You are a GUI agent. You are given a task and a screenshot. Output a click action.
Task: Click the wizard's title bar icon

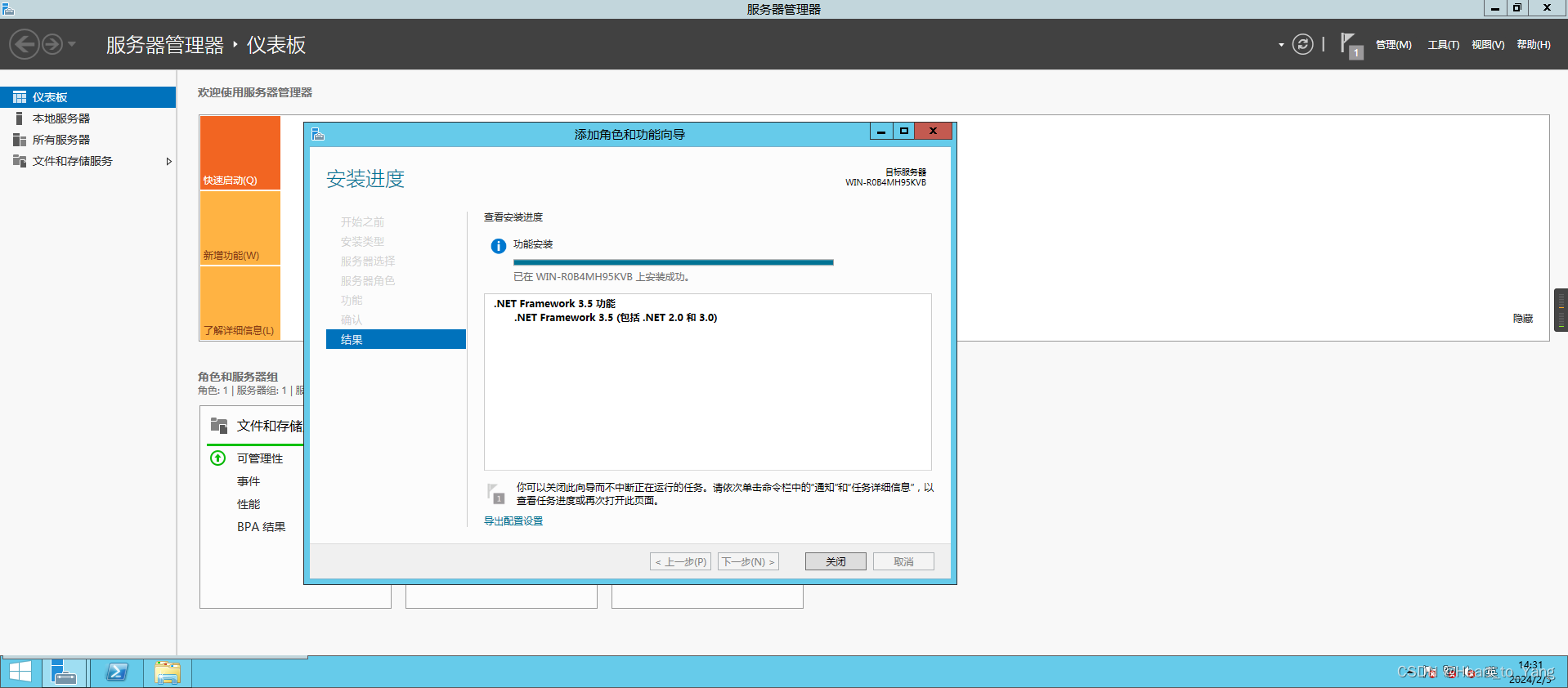pos(318,134)
